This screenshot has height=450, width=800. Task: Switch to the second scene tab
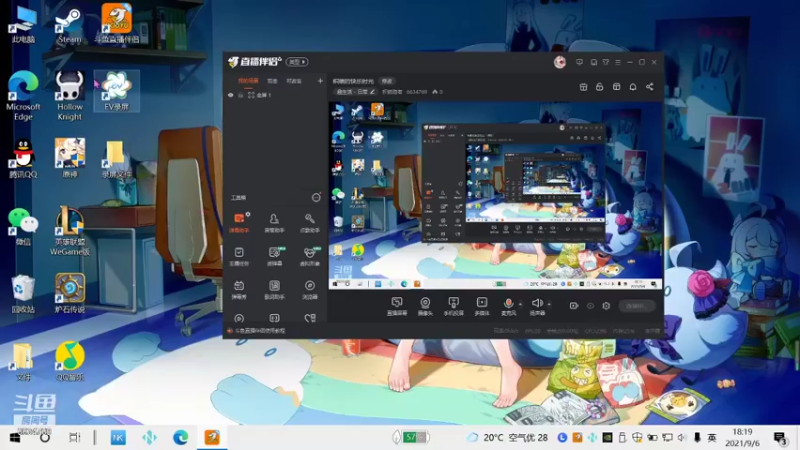[272, 81]
